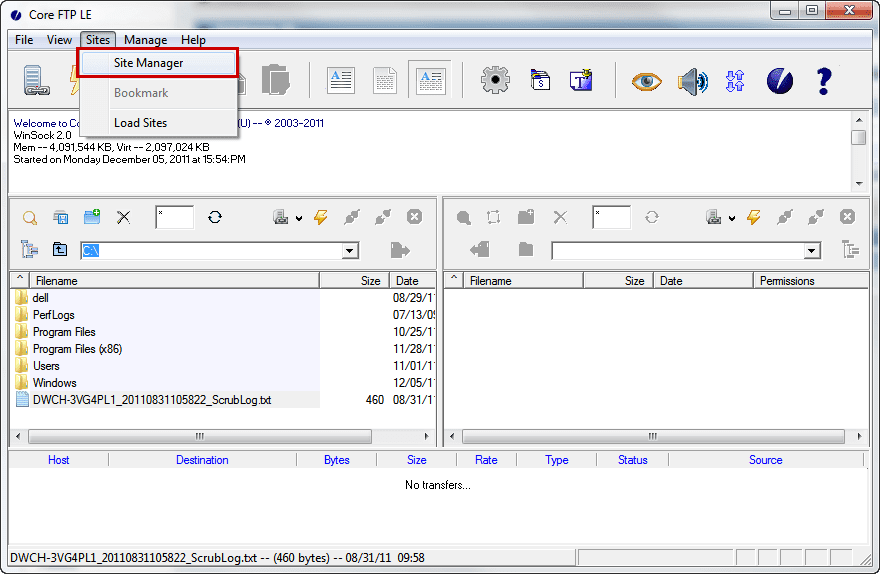Click the Core FTP round logo icon
Viewport: 880px width, 574px height.
point(780,81)
